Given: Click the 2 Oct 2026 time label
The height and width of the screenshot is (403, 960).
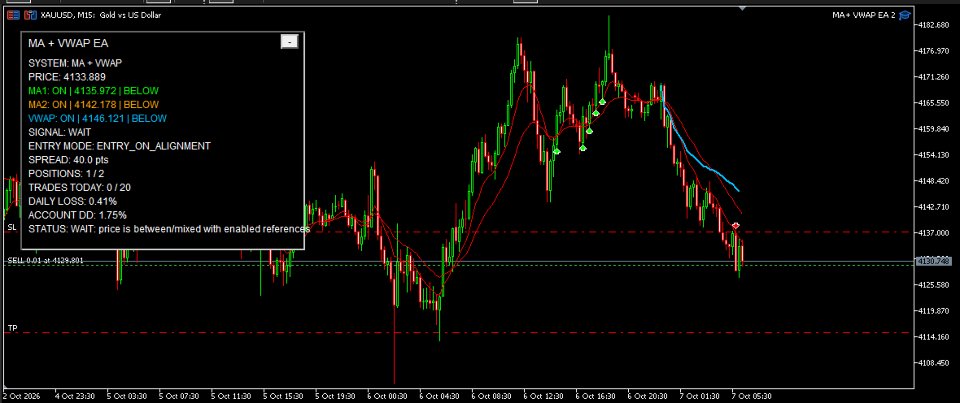Looking at the screenshot, I should (x=21, y=396).
